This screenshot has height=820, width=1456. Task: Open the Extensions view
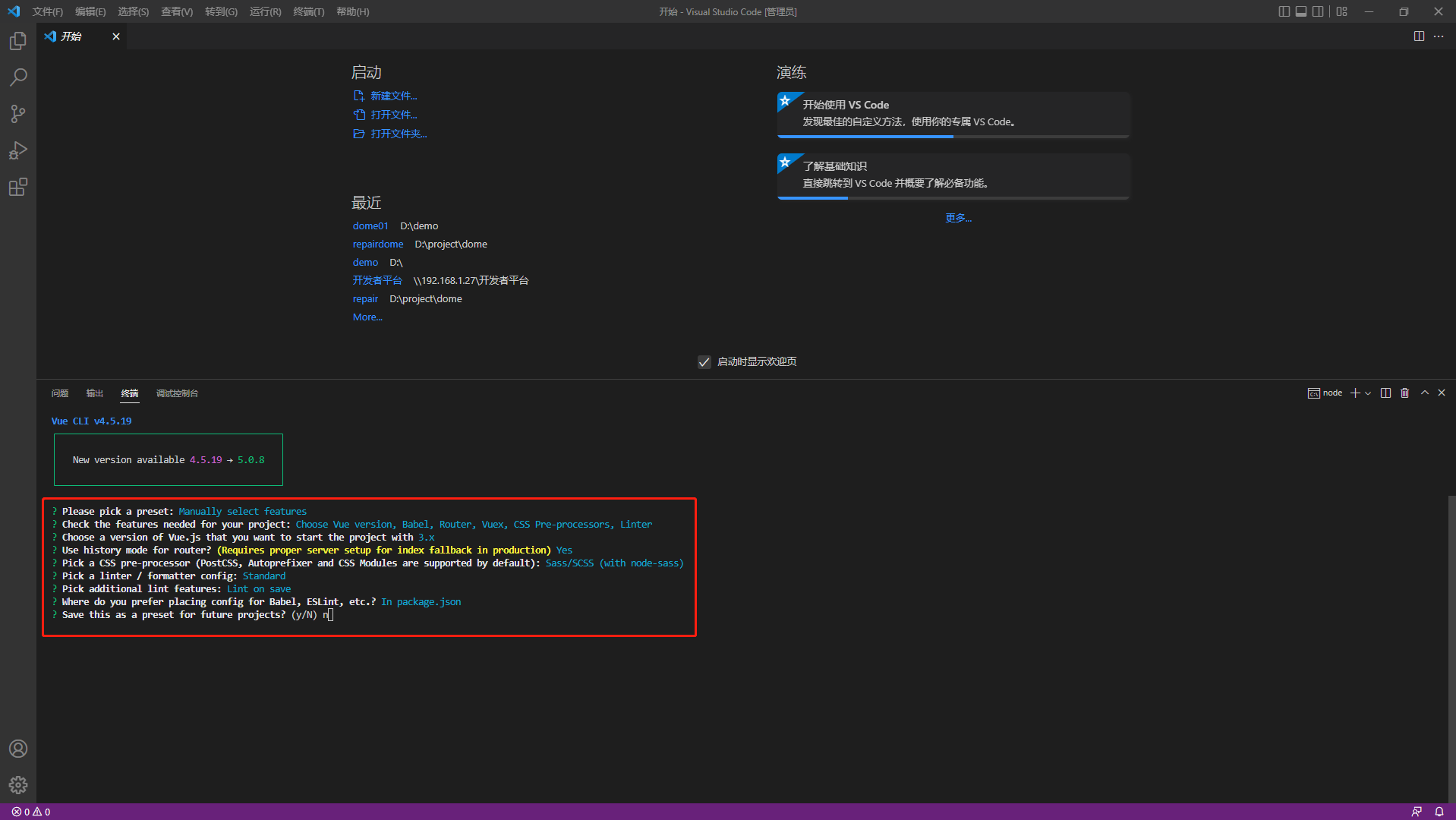[x=18, y=187]
